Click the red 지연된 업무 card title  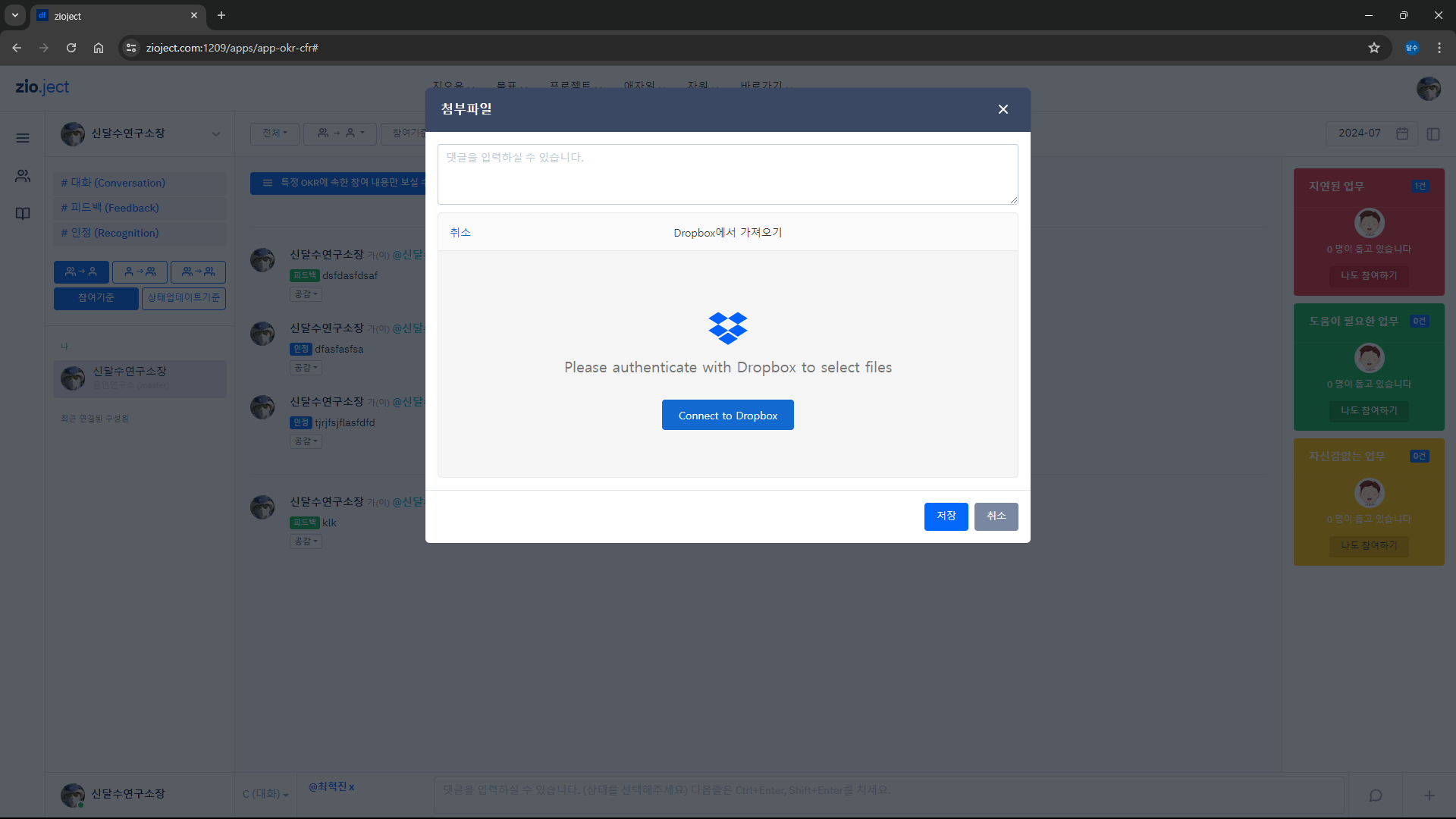(1336, 187)
